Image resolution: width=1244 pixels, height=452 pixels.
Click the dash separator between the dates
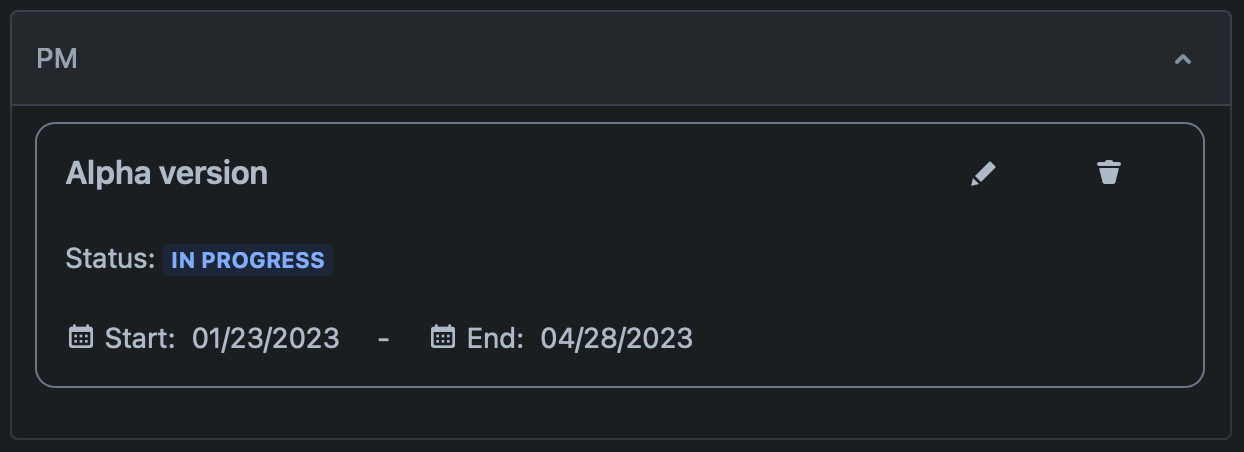(x=384, y=338)
